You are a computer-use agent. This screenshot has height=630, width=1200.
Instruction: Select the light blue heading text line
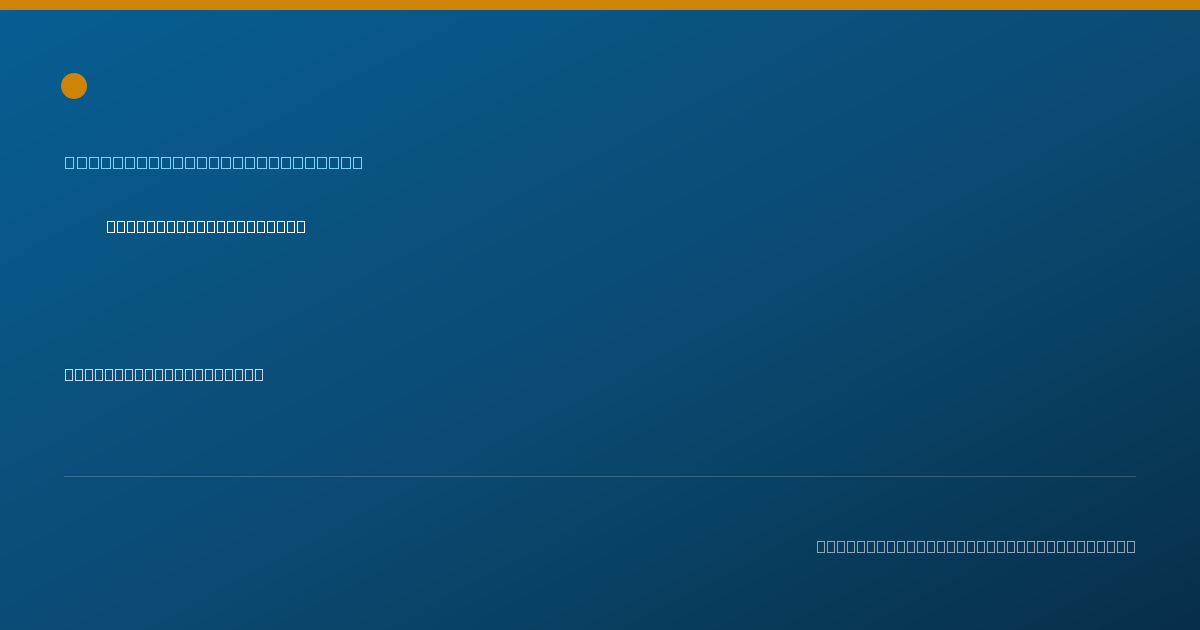tap(214, 162)
